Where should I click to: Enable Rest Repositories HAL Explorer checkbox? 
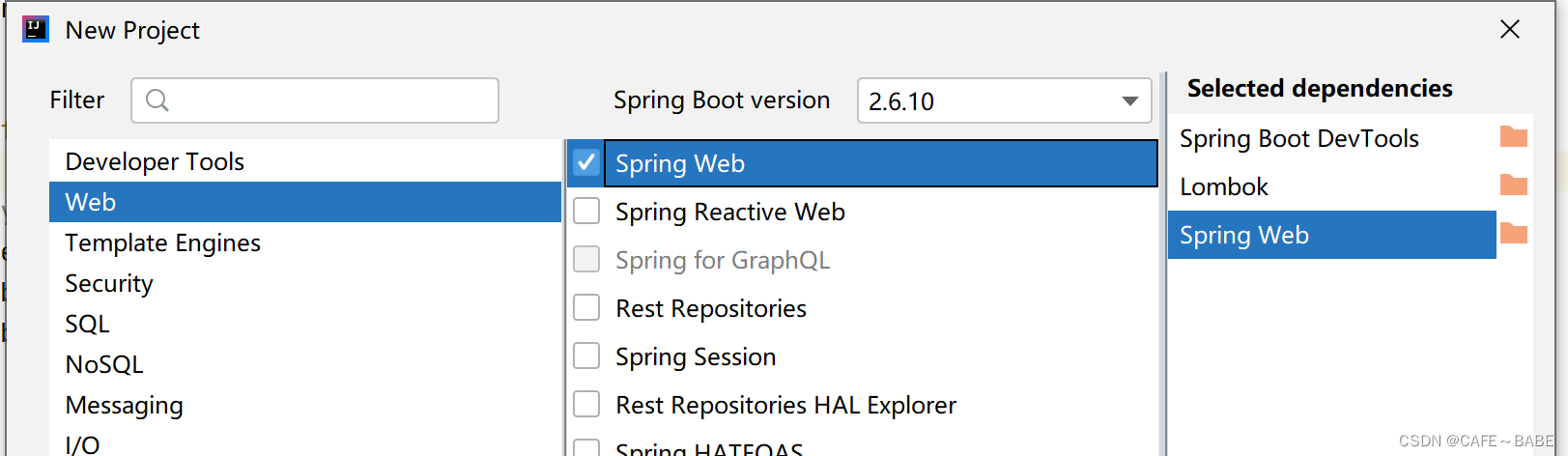[586, 404]
